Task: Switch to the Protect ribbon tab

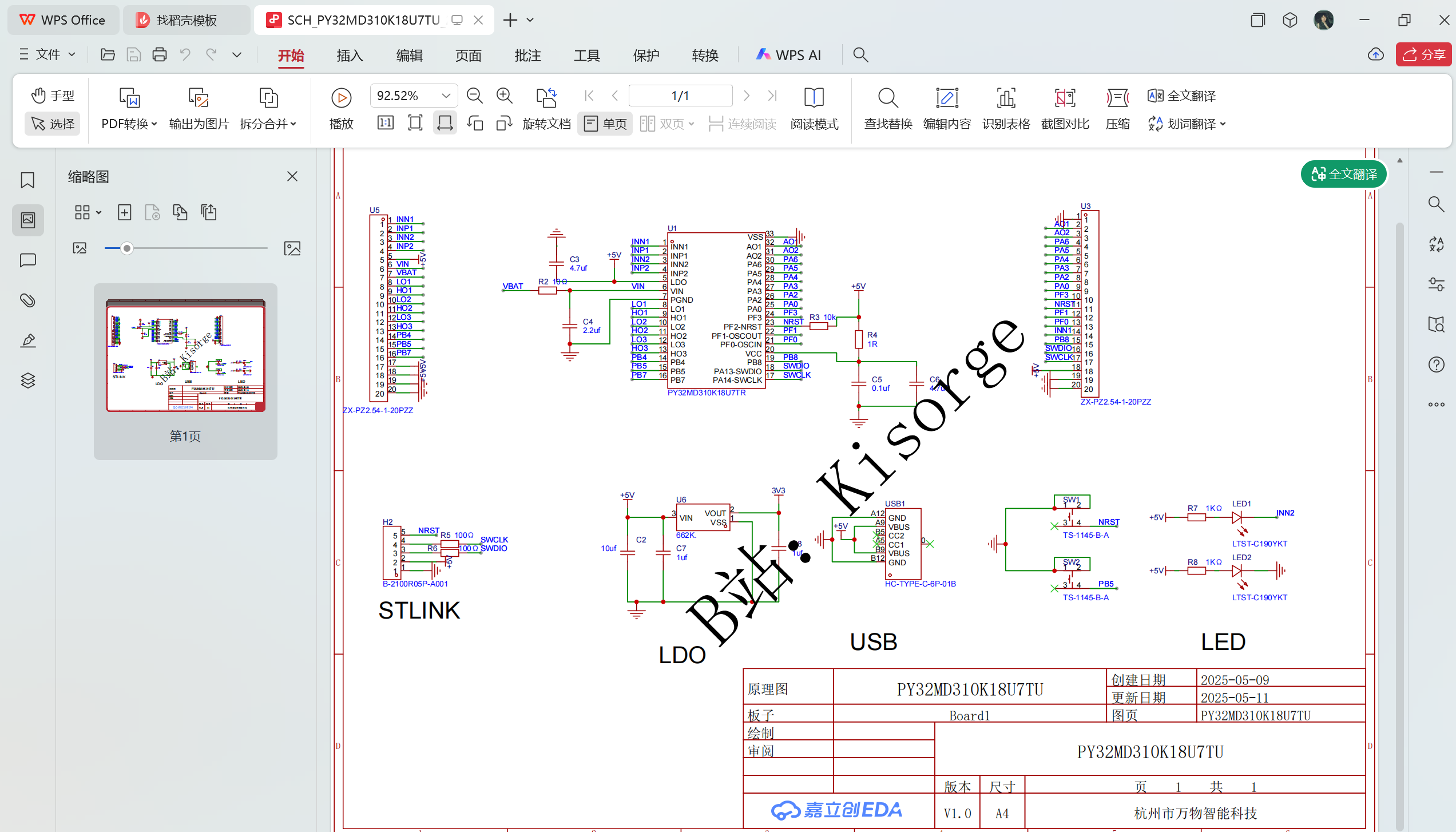Action: click(x=646, y=56)
